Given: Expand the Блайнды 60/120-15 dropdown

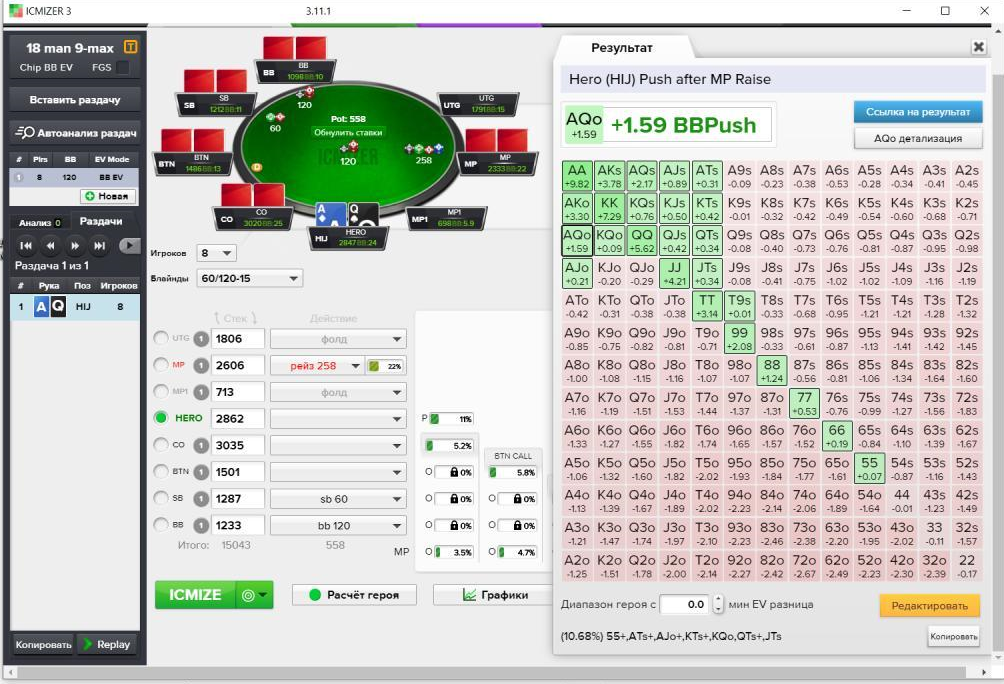Looking at the screenshot, I should point(250,279).
